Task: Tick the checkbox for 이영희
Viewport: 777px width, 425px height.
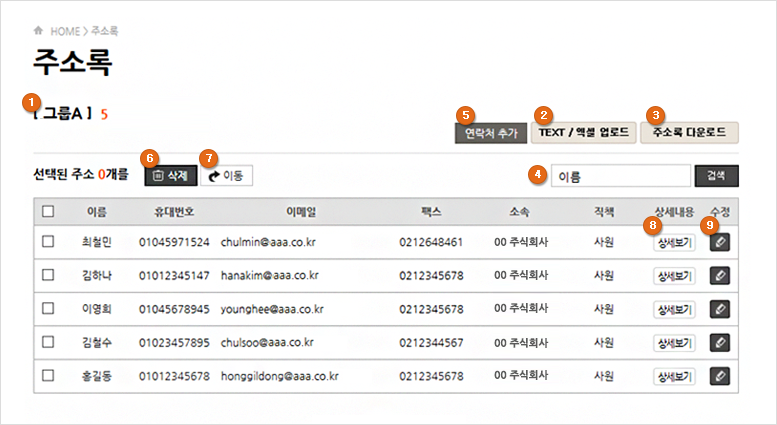Action: pos(48,309)
